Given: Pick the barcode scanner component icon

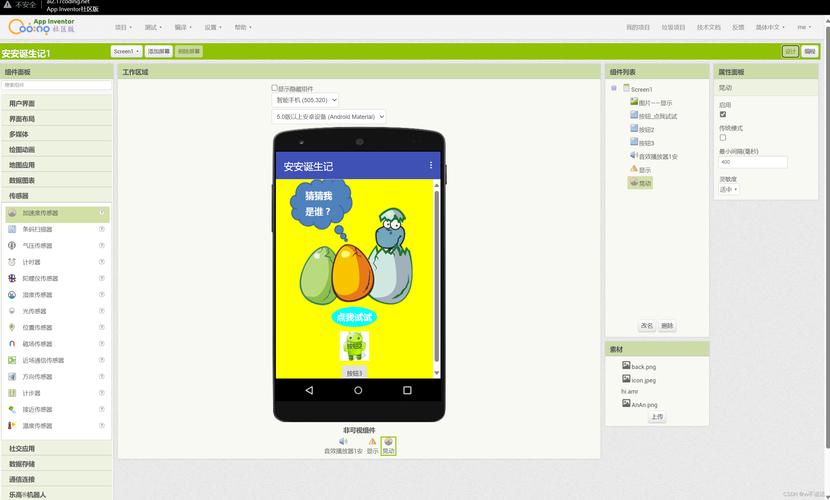Looking at the screenshot, I should [12, 229].
